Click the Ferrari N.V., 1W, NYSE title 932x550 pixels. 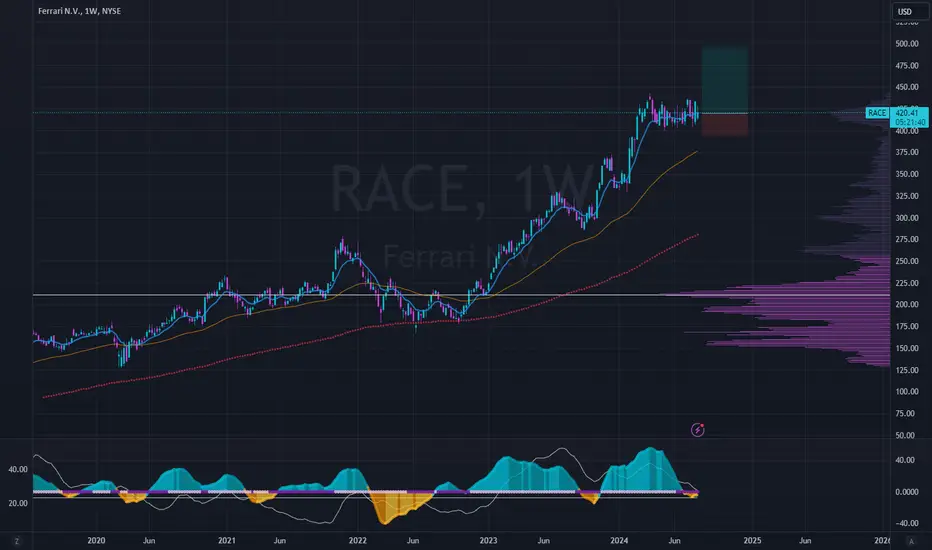(79, 11)
